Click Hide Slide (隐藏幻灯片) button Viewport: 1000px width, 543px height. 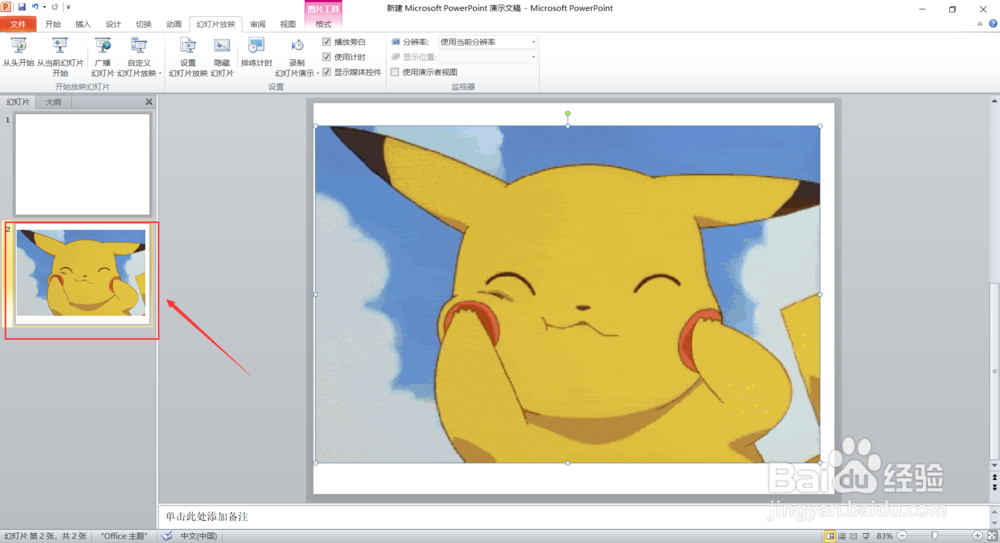tap(221, 56)
